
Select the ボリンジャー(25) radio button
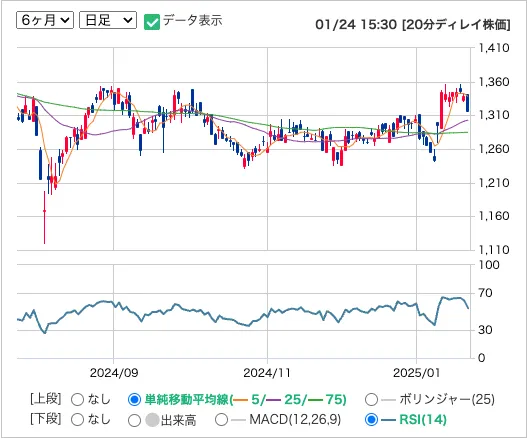(x=371, y=400)
